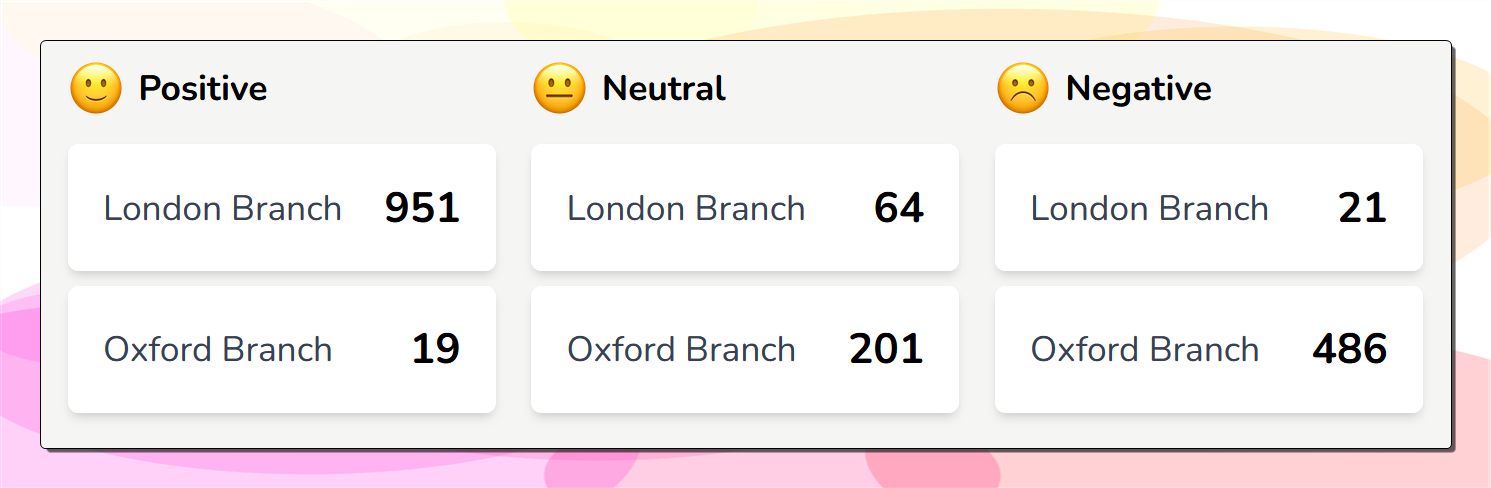Screen dimensions: 1491x488
Task: Click the 951 positive count
Action: [x=422, y=208]
